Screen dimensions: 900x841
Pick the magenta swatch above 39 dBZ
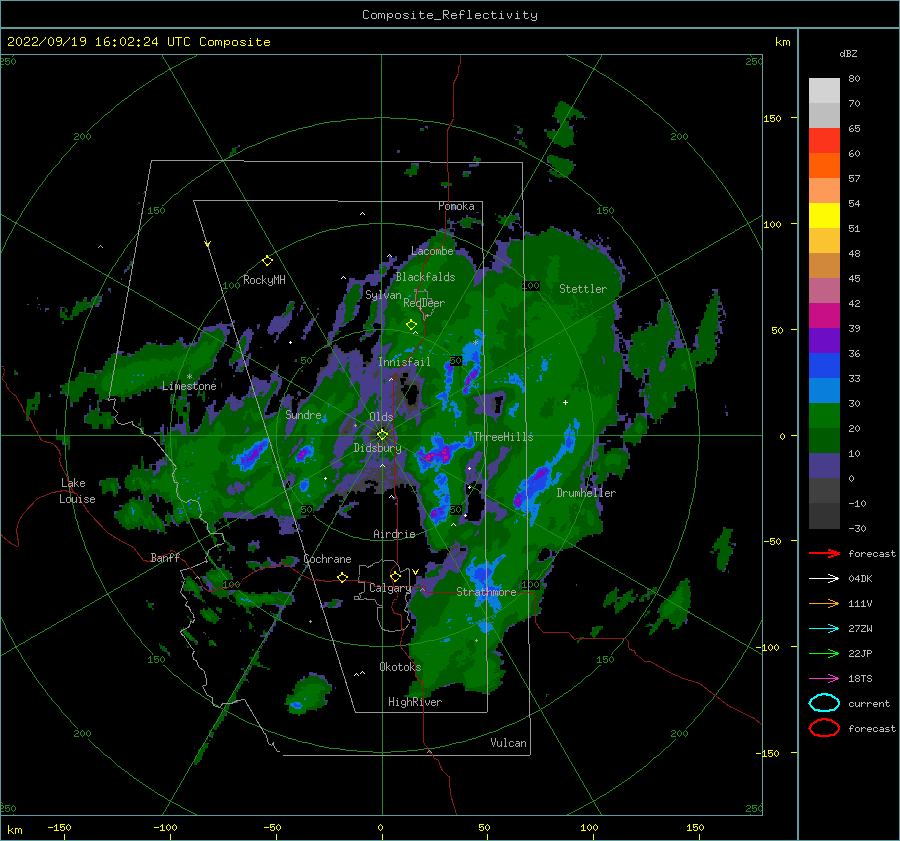coord(824,316)
